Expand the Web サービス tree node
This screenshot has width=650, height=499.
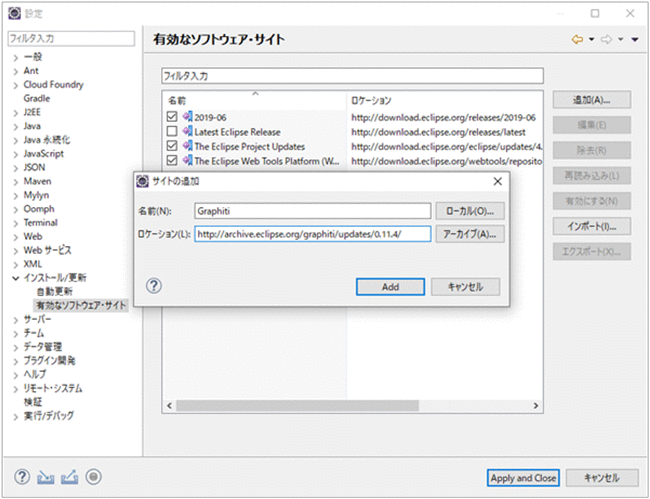(x=16, y=251)
